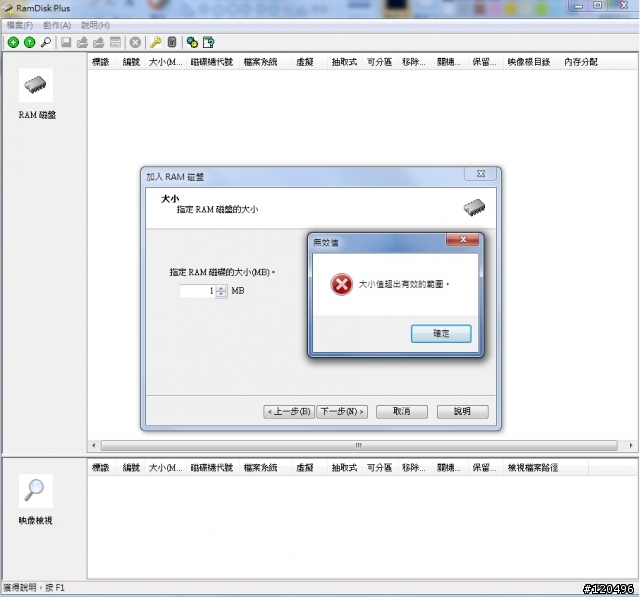Screen dimensions: 640x597
Task: Click the grayed circled X remove toolbar icon
Action: [x=135, y=42]
